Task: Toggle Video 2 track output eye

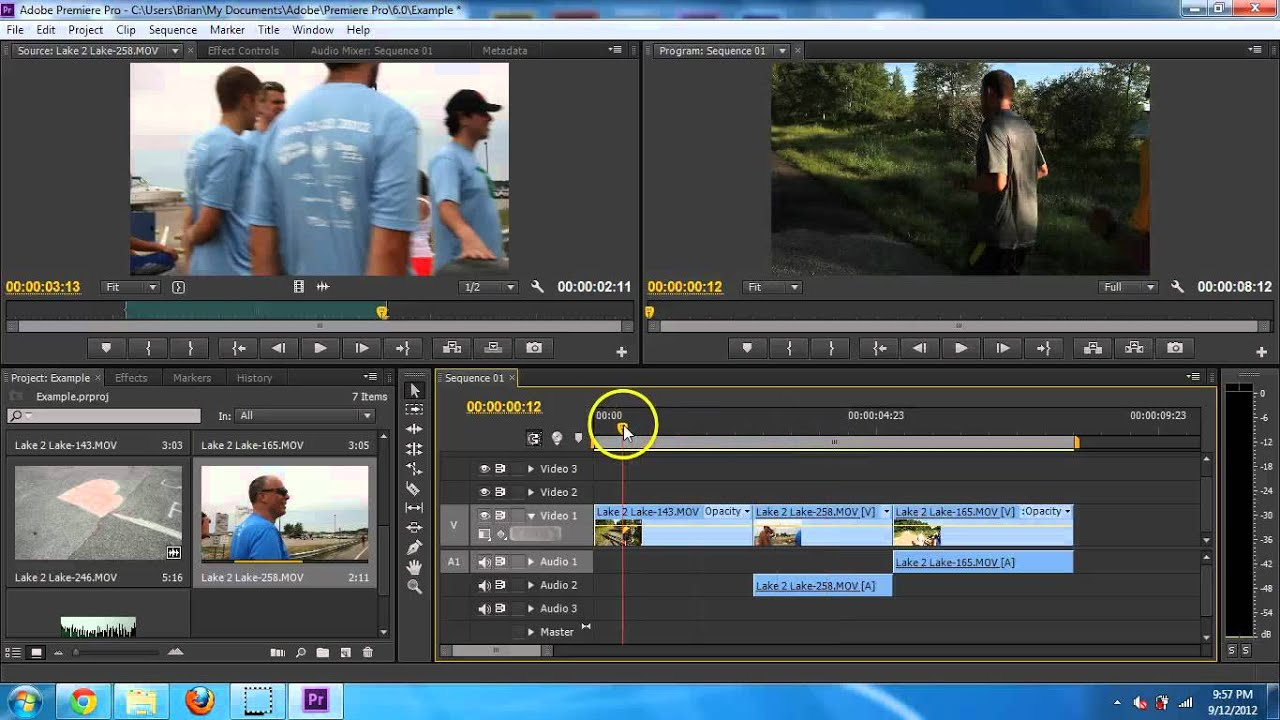Action: (485, 492)
